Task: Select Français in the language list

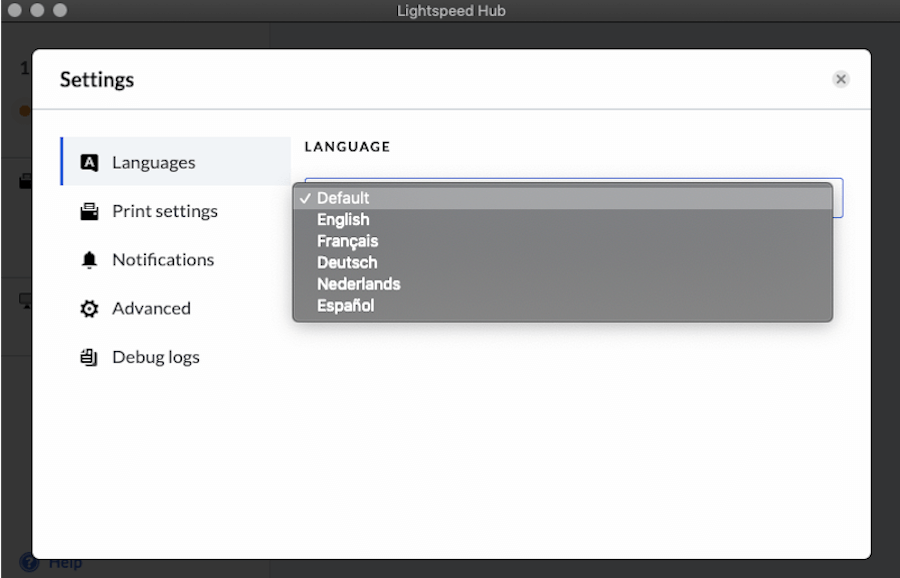Action: pos(346,241)
